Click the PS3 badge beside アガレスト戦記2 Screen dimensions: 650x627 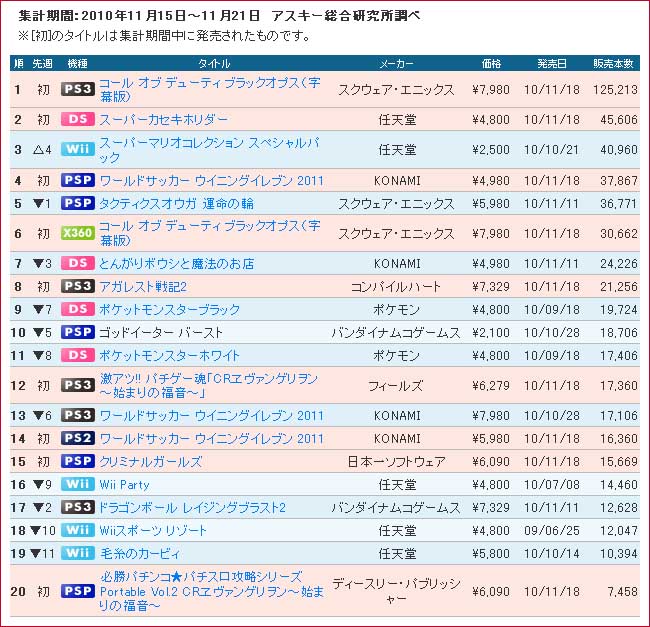pyautogui.click(x=78, y=286)
